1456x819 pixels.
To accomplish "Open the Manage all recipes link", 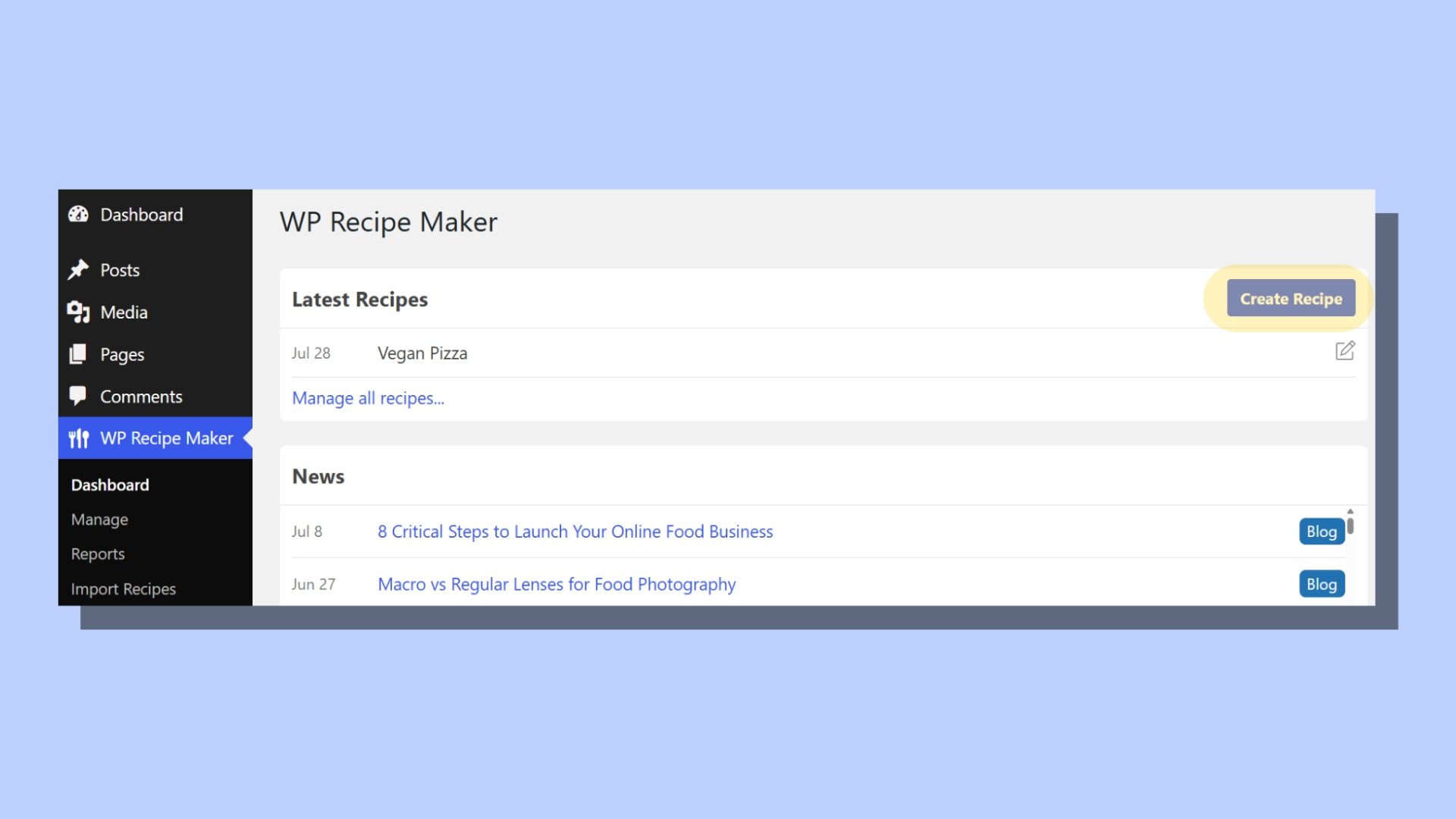I will tap(368, 398).
